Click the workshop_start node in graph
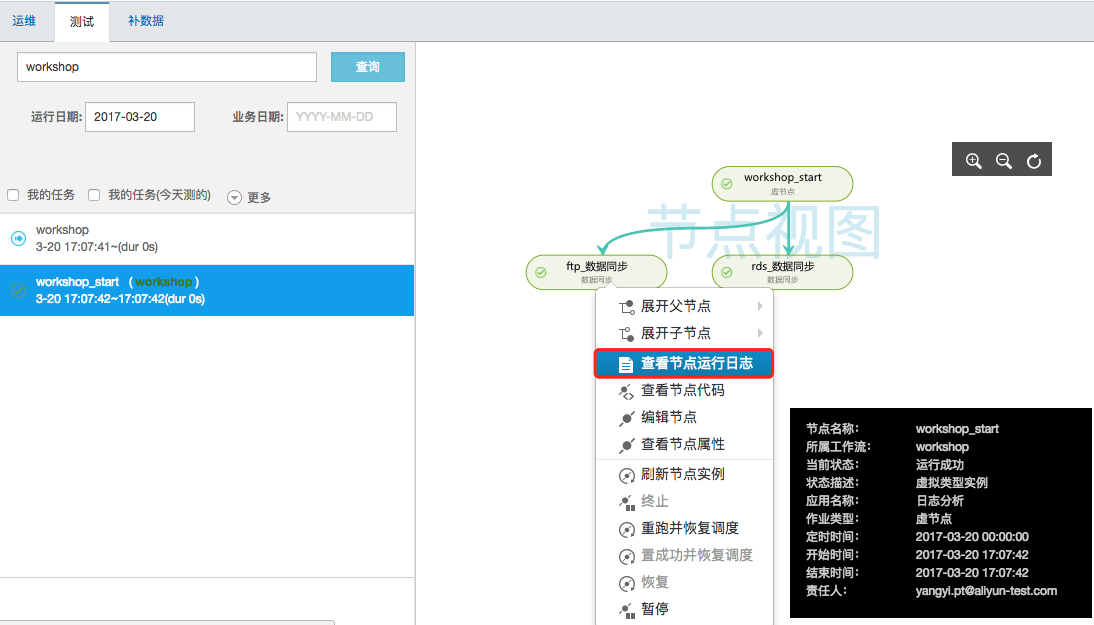This screenshot has width=1094, height=625. coord(782,183)
